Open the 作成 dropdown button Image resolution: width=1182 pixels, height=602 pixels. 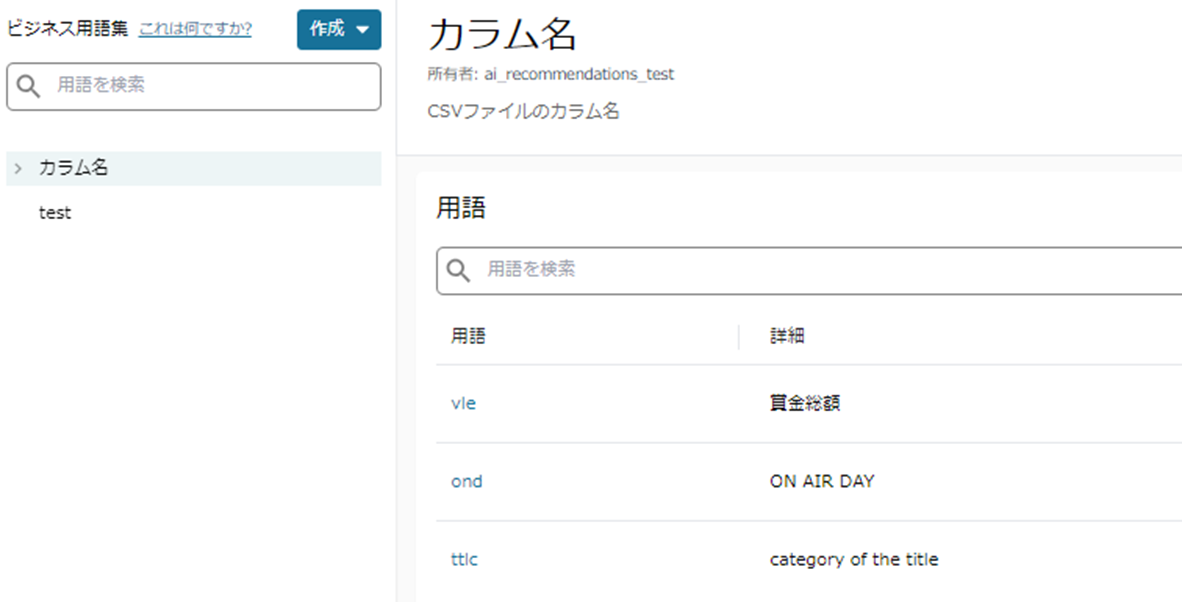pos(338,29)
